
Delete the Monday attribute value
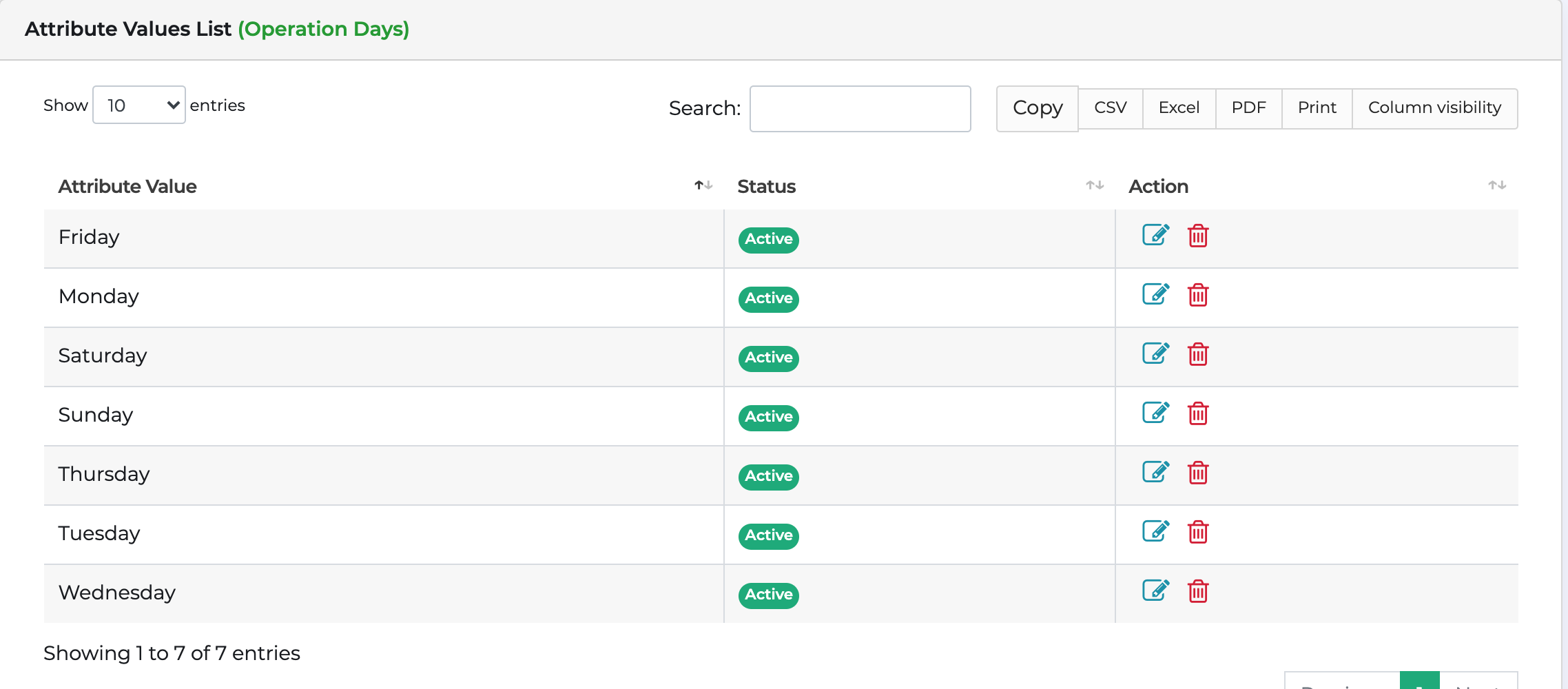pos(1198,295)
